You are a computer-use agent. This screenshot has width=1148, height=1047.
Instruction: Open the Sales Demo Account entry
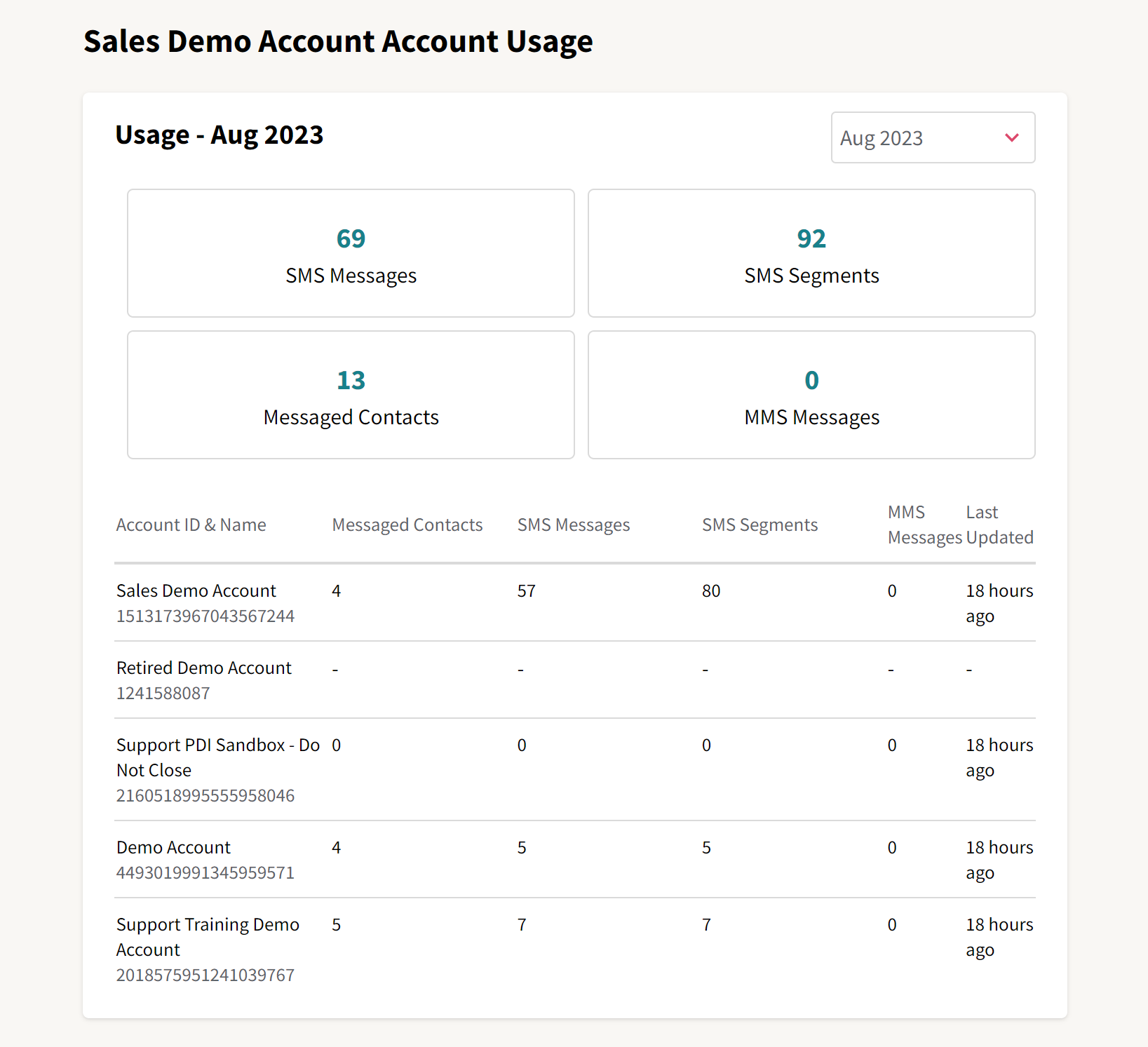[196, 590]
